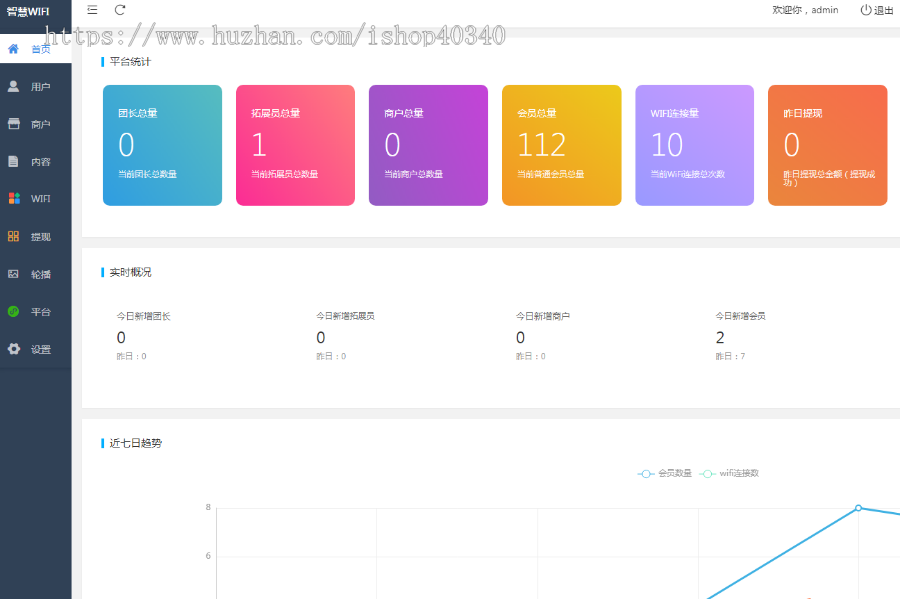Click the 今日新增商户 label
900x599 pixels.
coord(543,316)
